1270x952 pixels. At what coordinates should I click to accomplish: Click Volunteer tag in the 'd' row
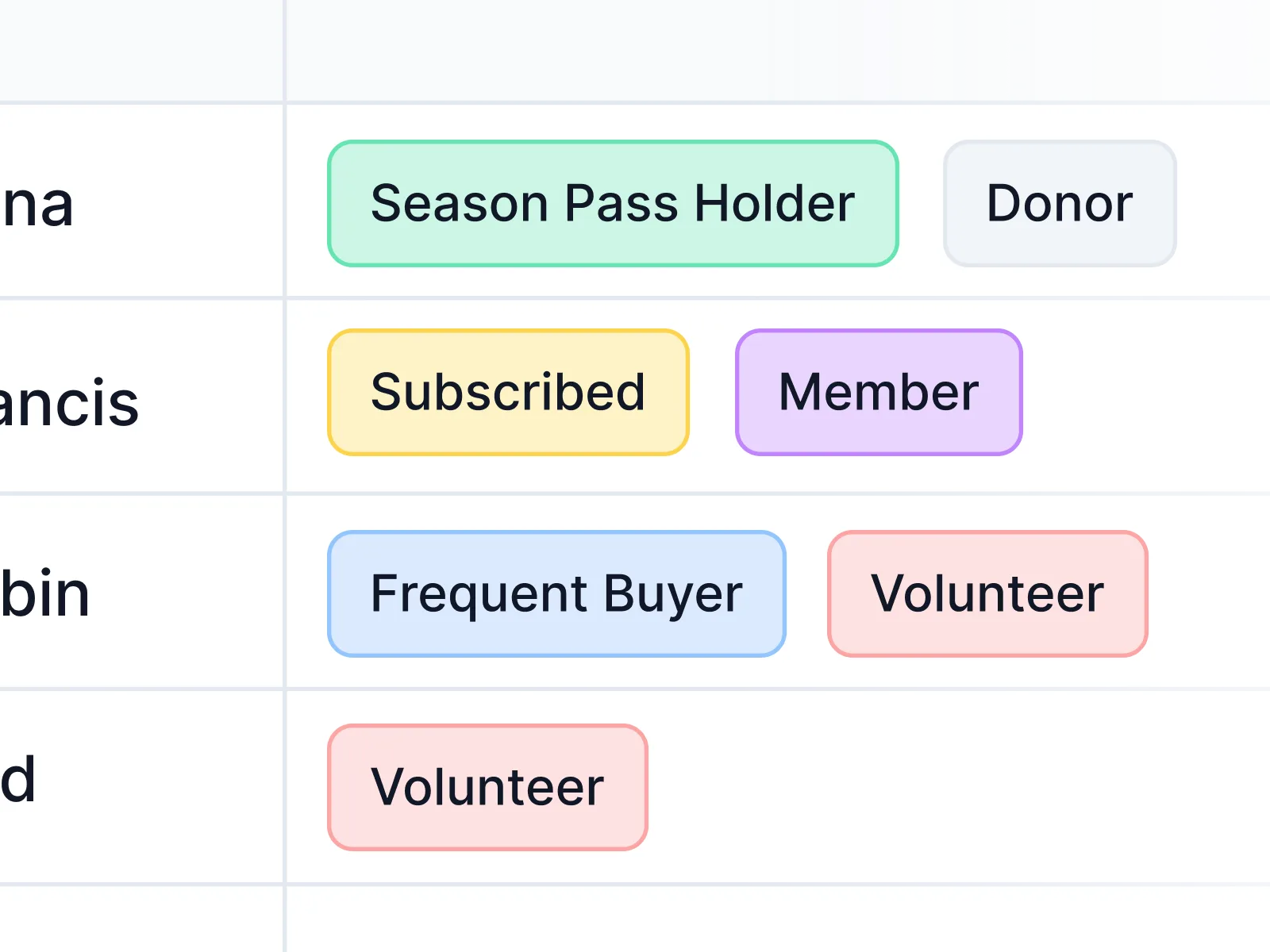pyautogui.click(x=487, y=787)
